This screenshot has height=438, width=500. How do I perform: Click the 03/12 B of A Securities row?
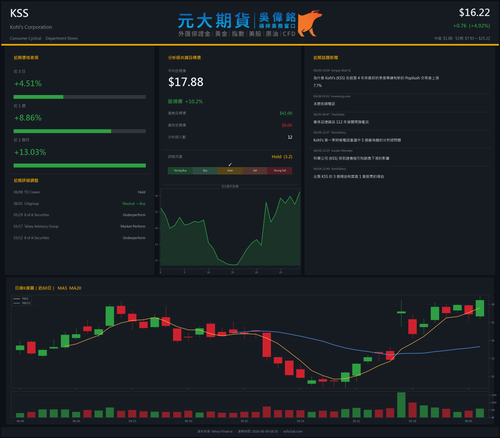(x=80, y=238)
